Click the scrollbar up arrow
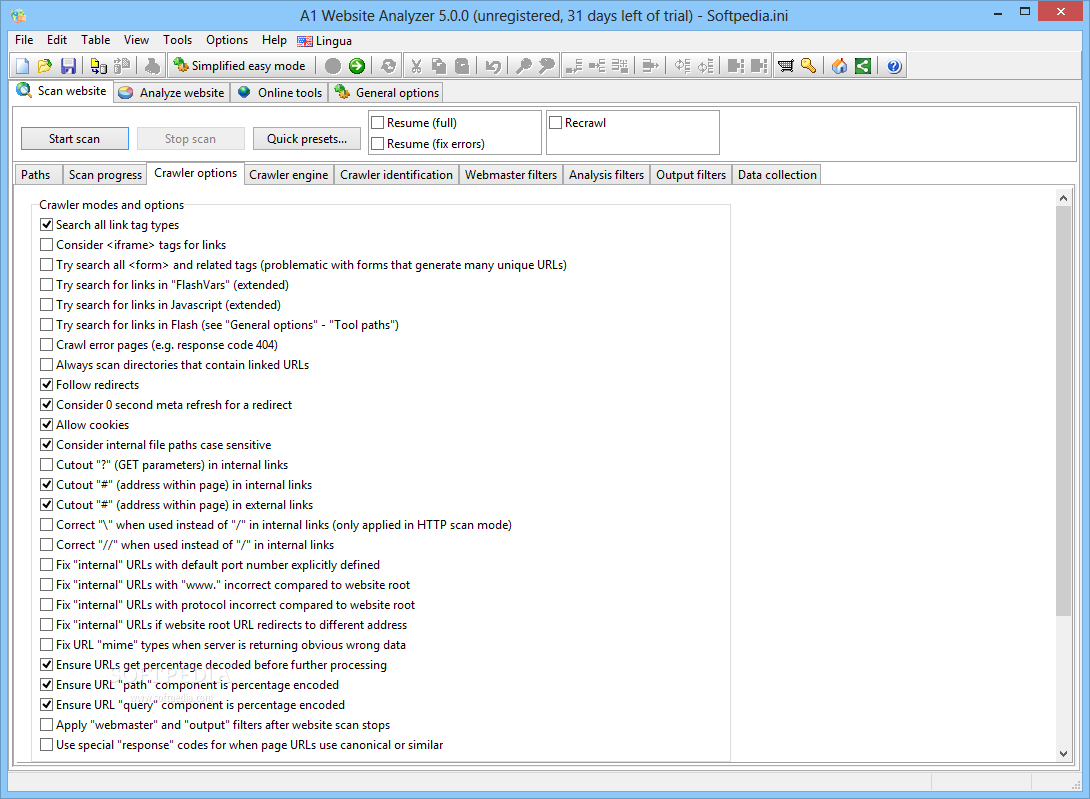Image resolution: width=1090 pixels, height=799 pixels. click(x=1063, y=198)
